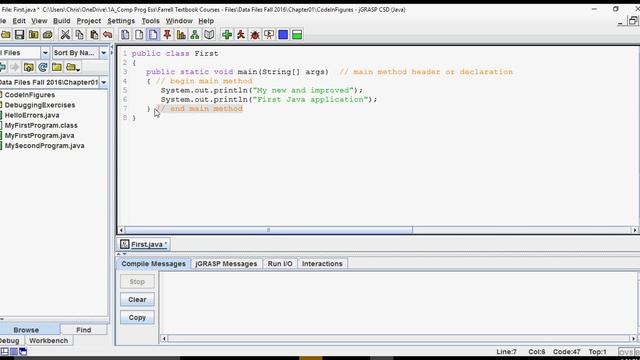Switch to the Find tab
640x360 pixels.
84,330
